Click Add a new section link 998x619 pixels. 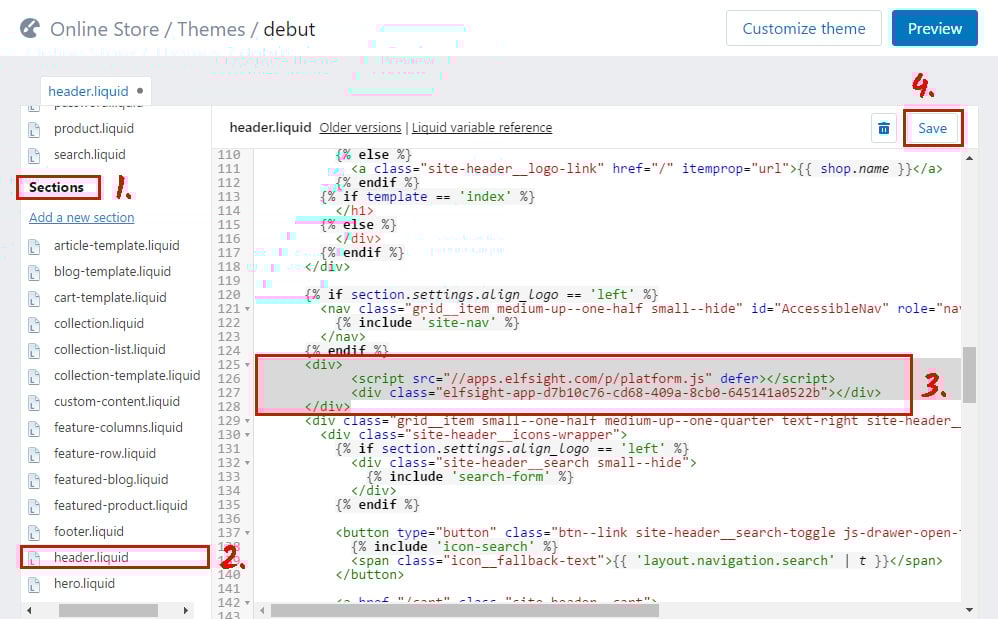81,218
